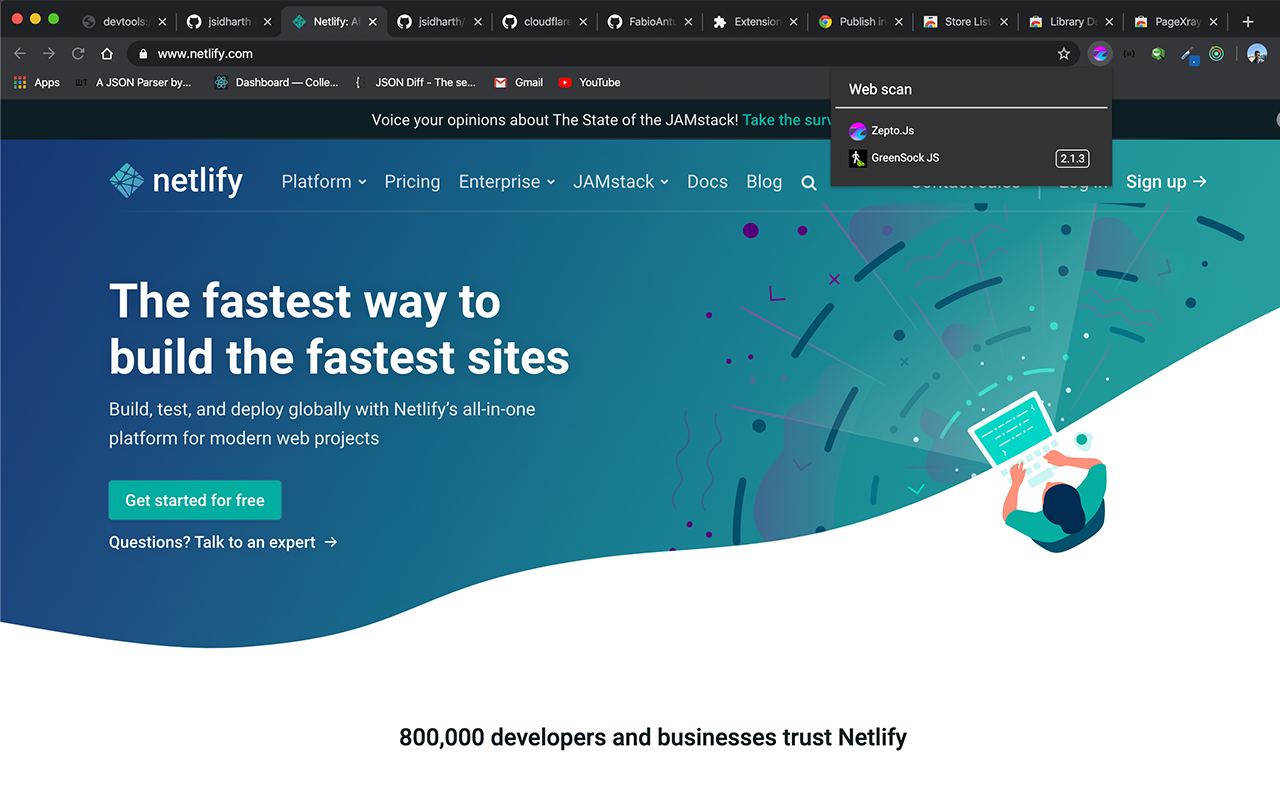Click Questions? Talk to an expert link
1280x800 pixels.
pos(223,542)
